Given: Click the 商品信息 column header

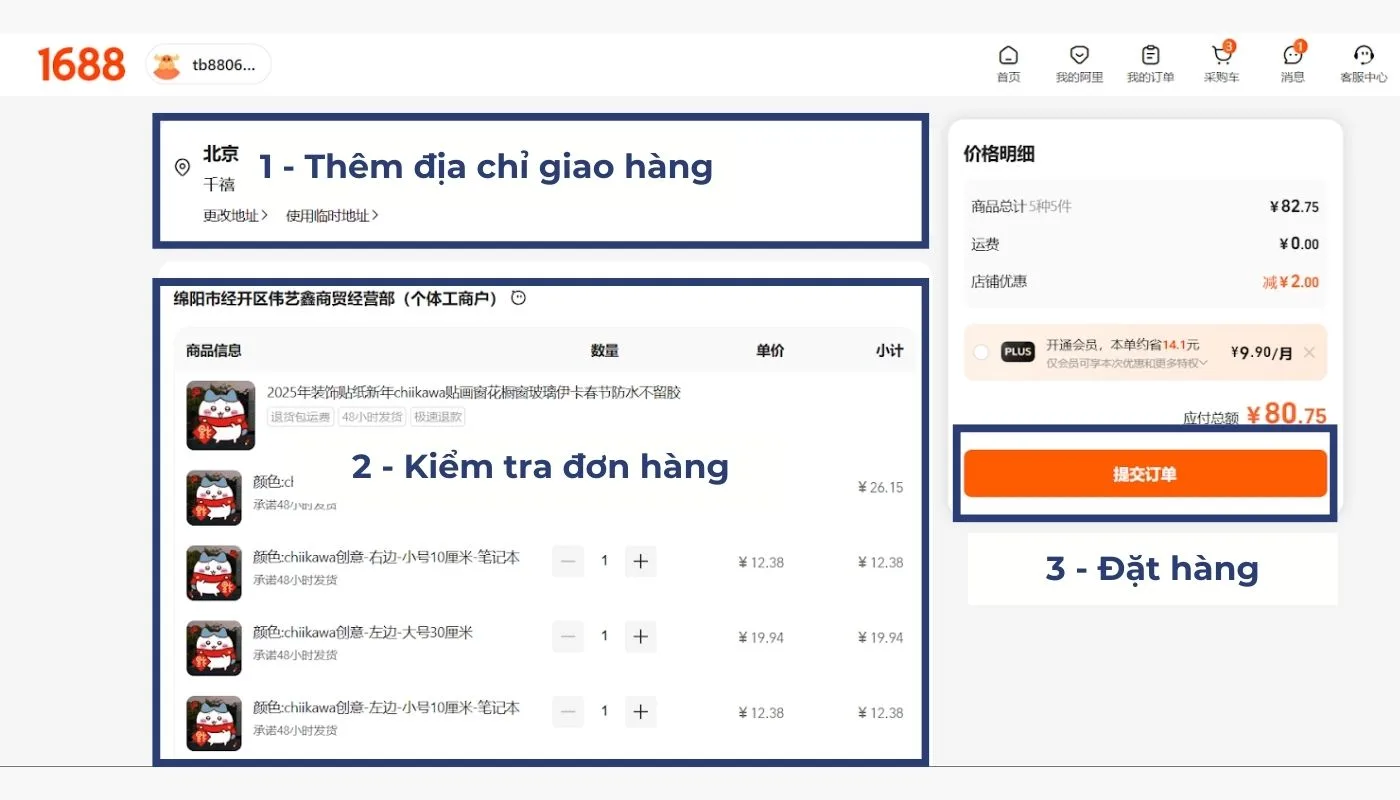Looking at the screenshot, I should coord(214,350).
